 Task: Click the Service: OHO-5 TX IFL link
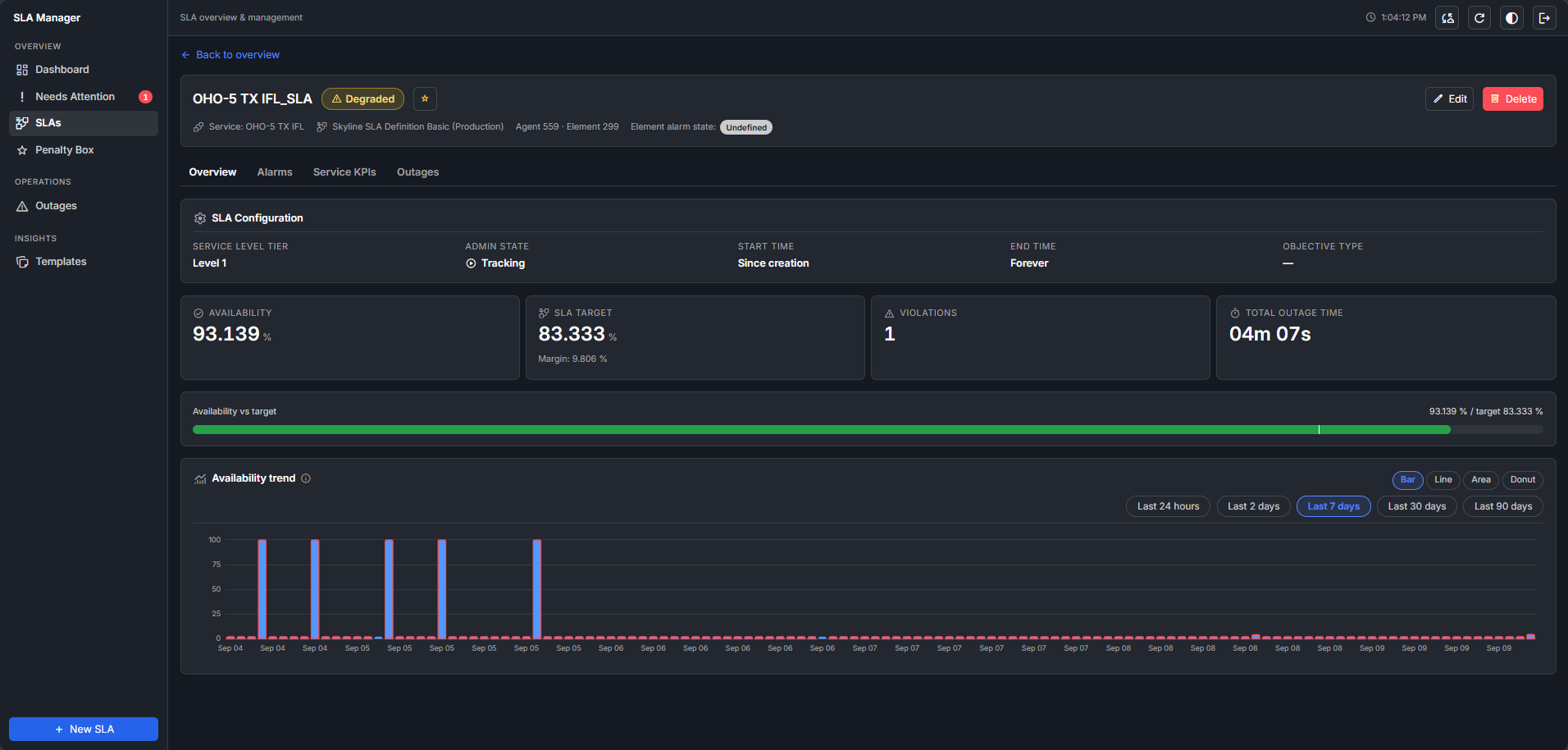(248, 127)
